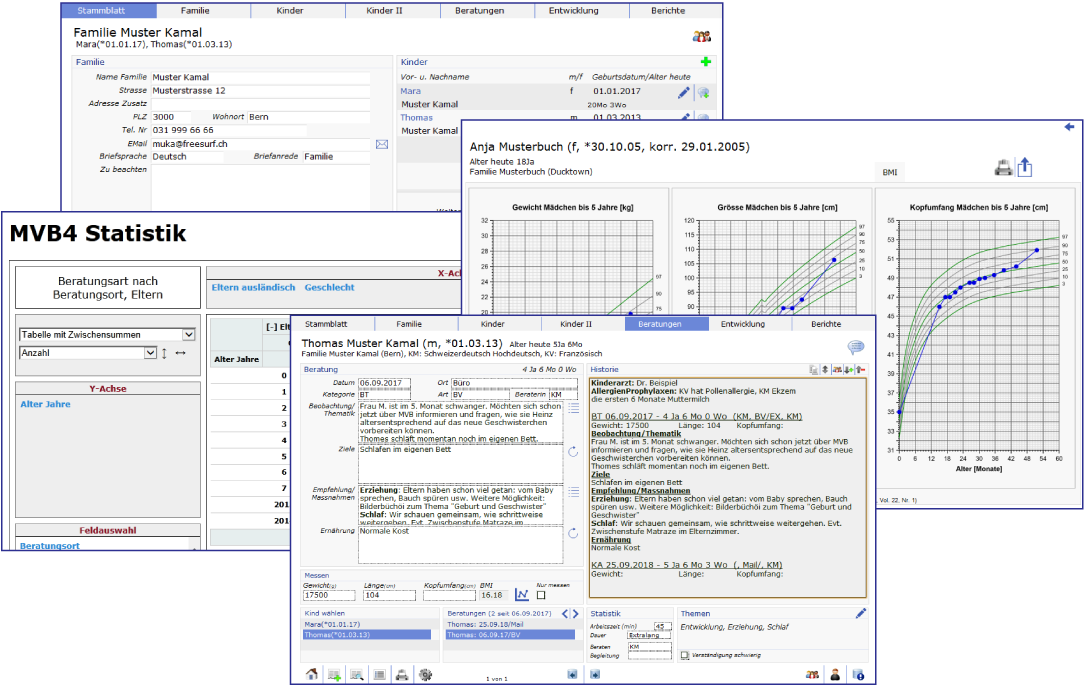This screenshot has width=1085, height=687.
Task: Select the Entwicklung tab in the Beratungen window
Action: [742, 324]
